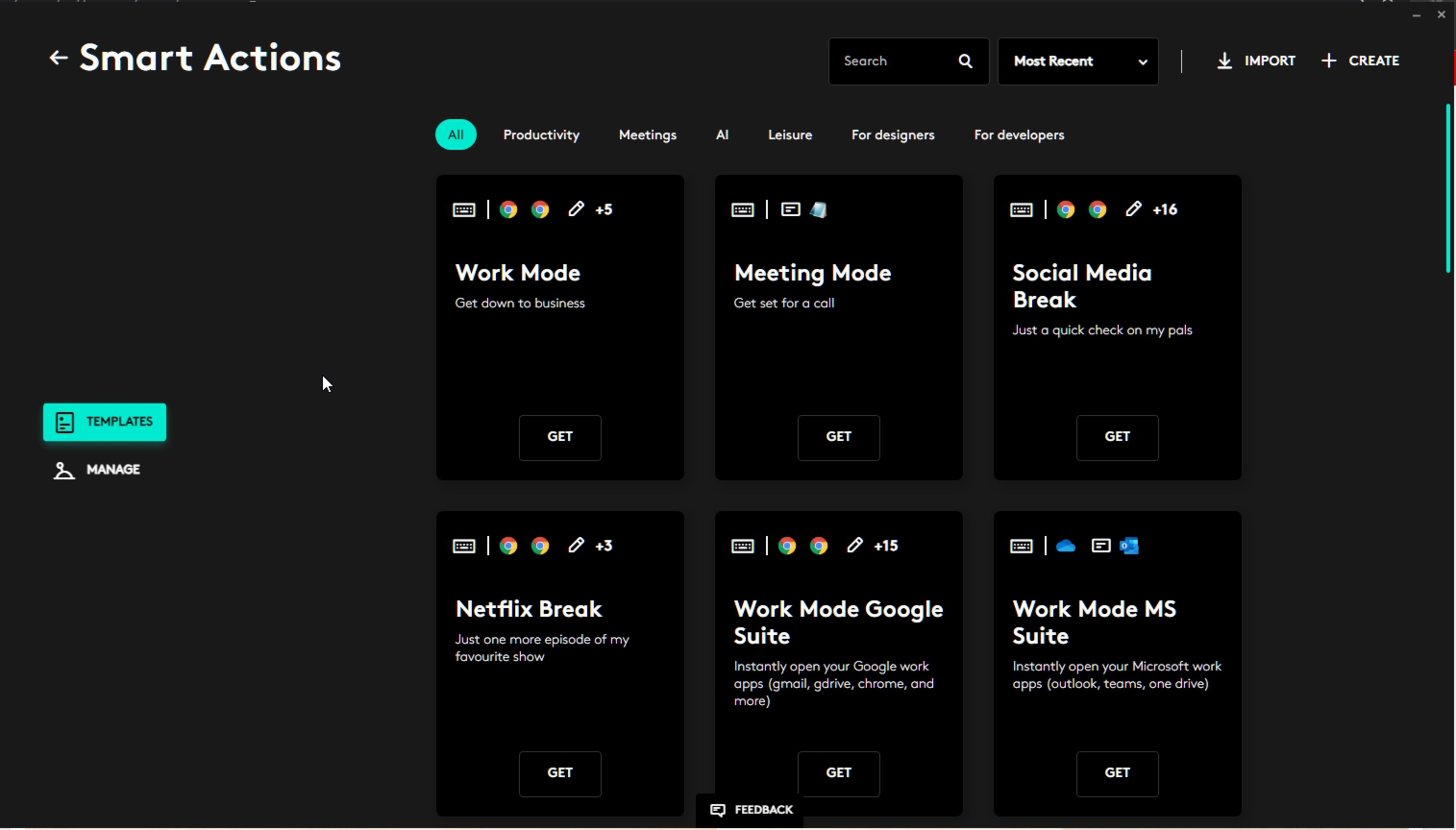The width and height of the screenshot is (1456, 830).
Task: Switch to the Productivity category
Action: 541,135
